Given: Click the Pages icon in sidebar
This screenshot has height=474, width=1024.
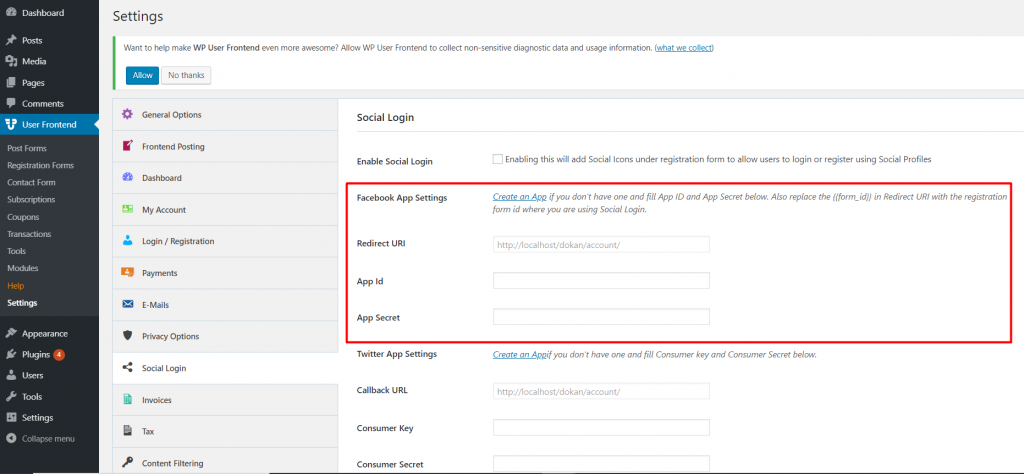Looking at the screenshot, I should pyautogui.click(x=10, y=83).
